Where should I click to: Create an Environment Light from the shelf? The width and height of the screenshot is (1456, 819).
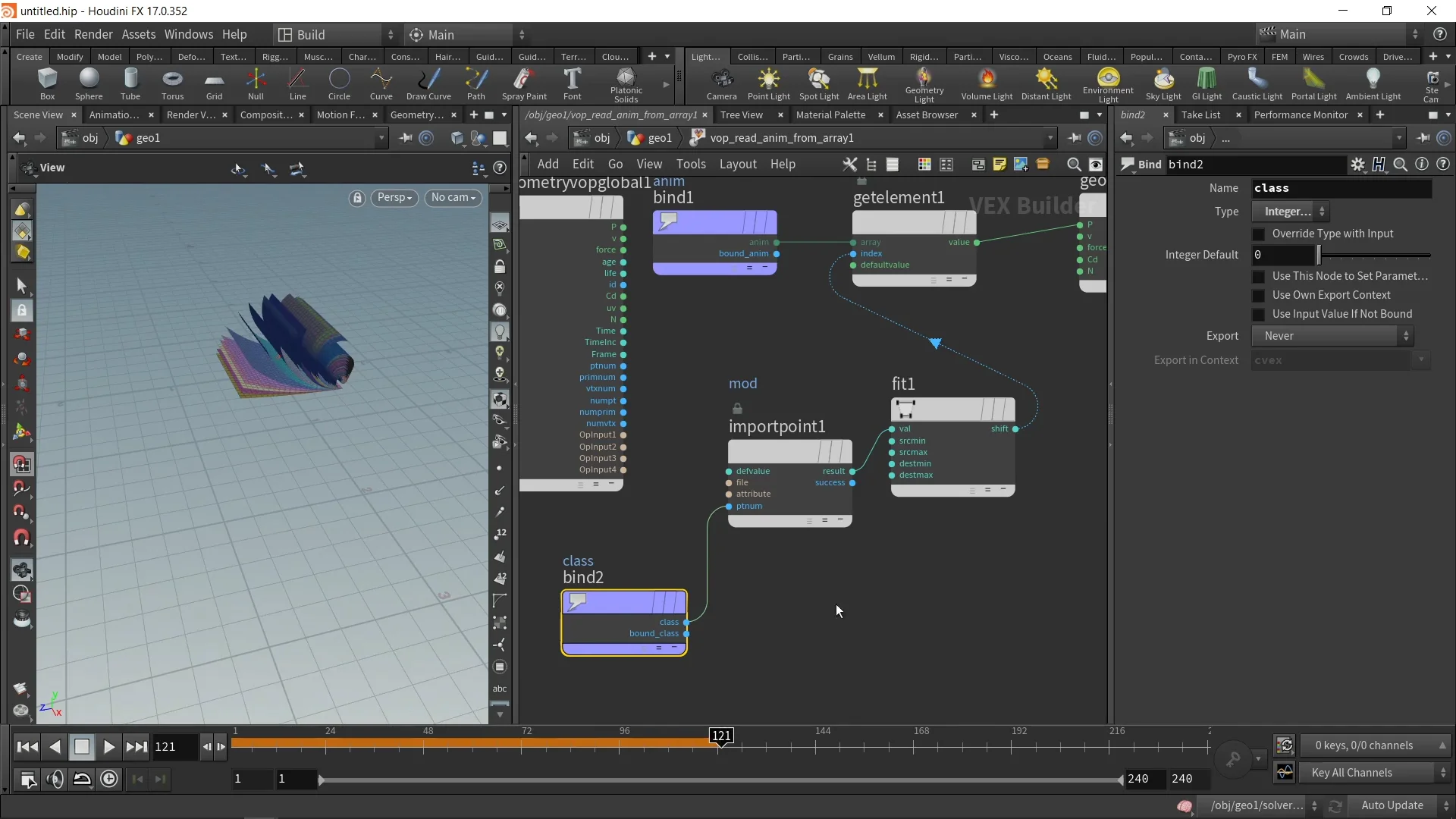coord(1107,83)
